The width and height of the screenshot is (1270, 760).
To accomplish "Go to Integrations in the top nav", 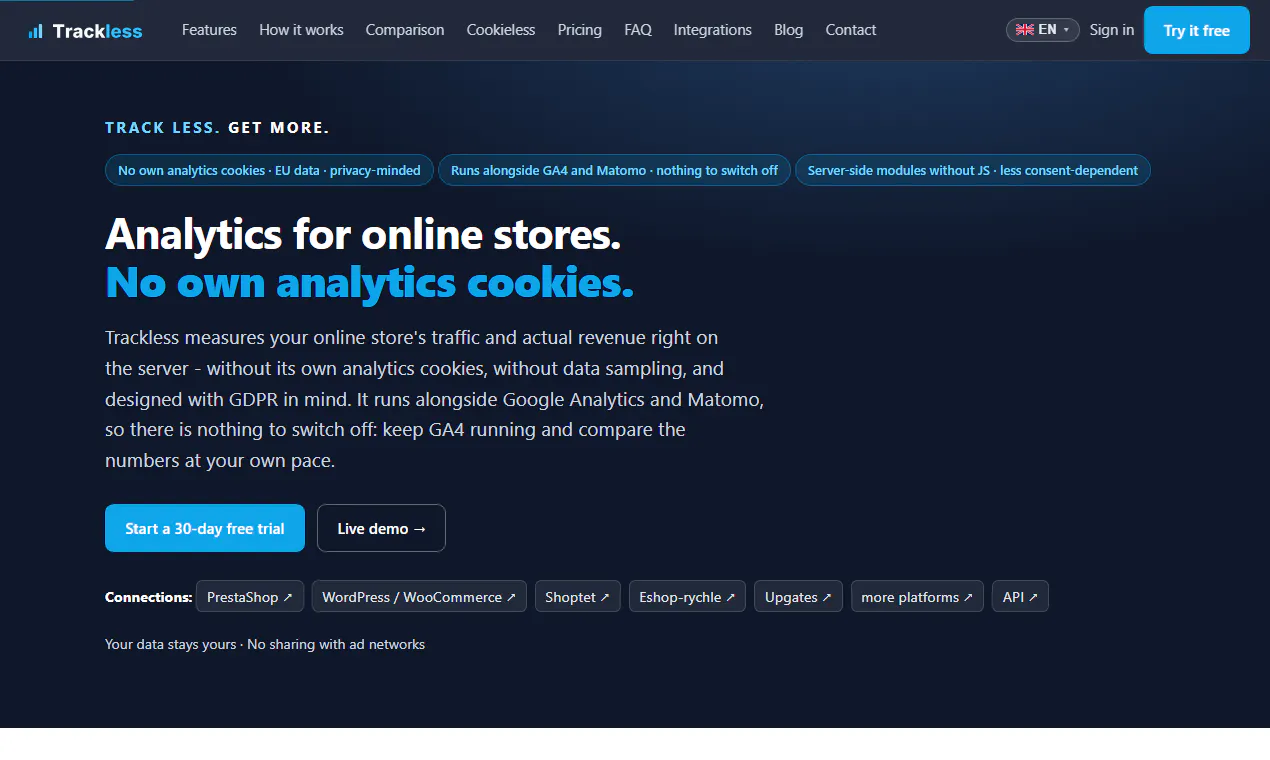I will [x=713, y=30].
